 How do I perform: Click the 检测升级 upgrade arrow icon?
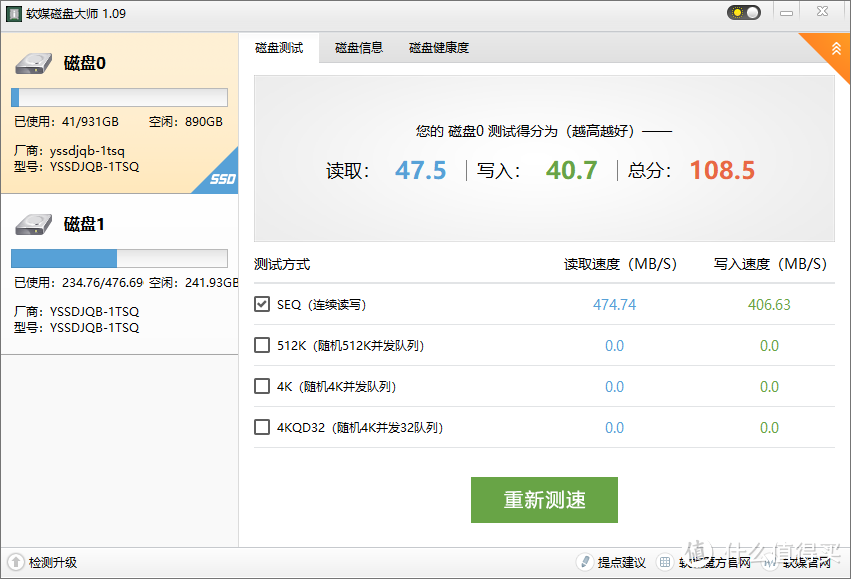click(16, 562)
